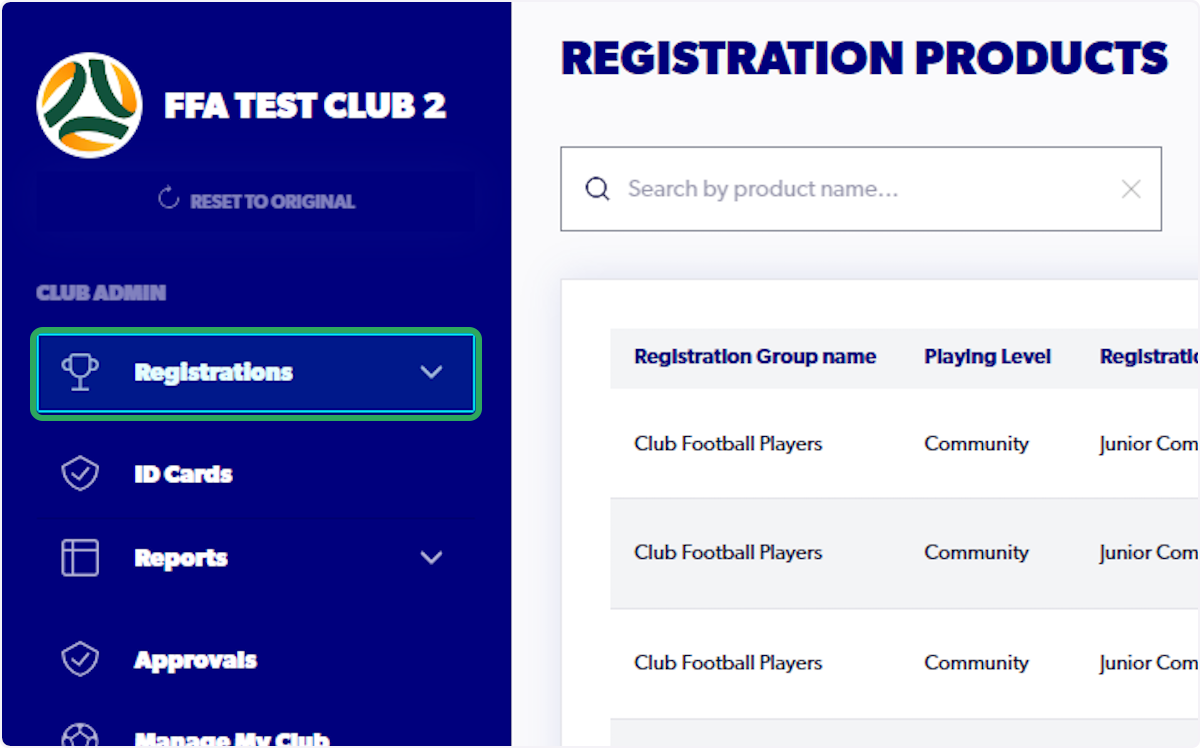Click the FFA Test Club 2 logo
This screenshot has height=748, width=1200.
(89, 104)
